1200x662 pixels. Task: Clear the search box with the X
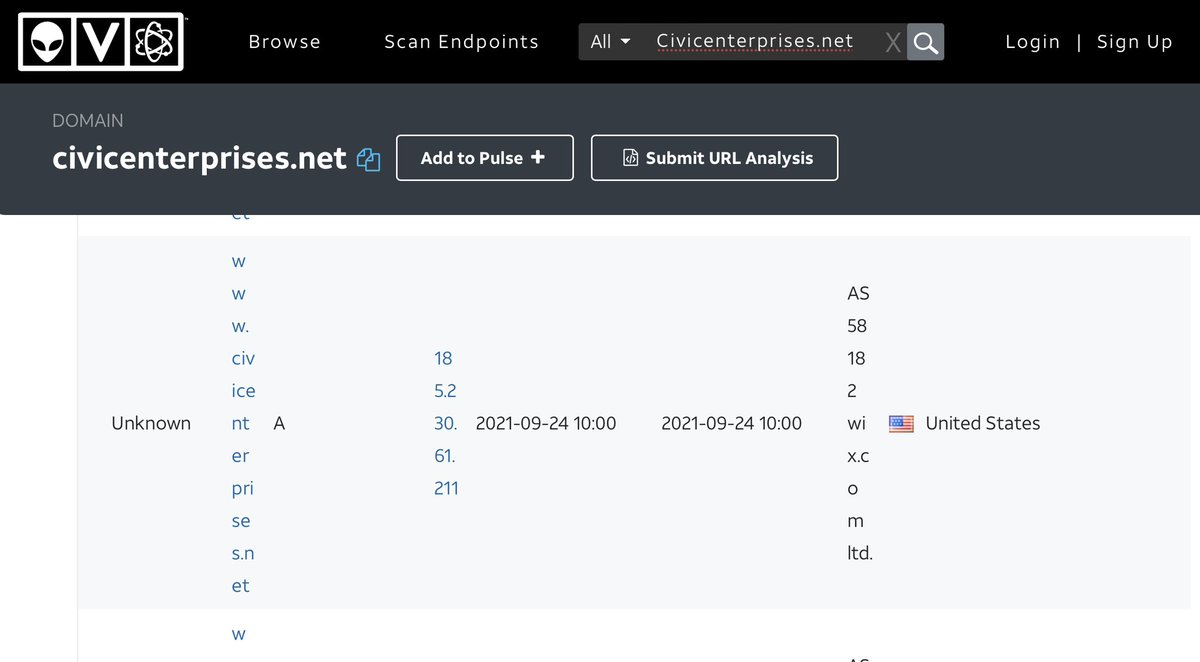(x=892, y=42)
